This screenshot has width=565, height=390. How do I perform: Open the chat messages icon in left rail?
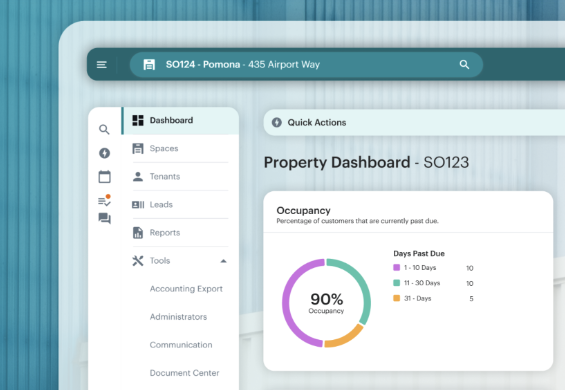click(x=104, y=218)
